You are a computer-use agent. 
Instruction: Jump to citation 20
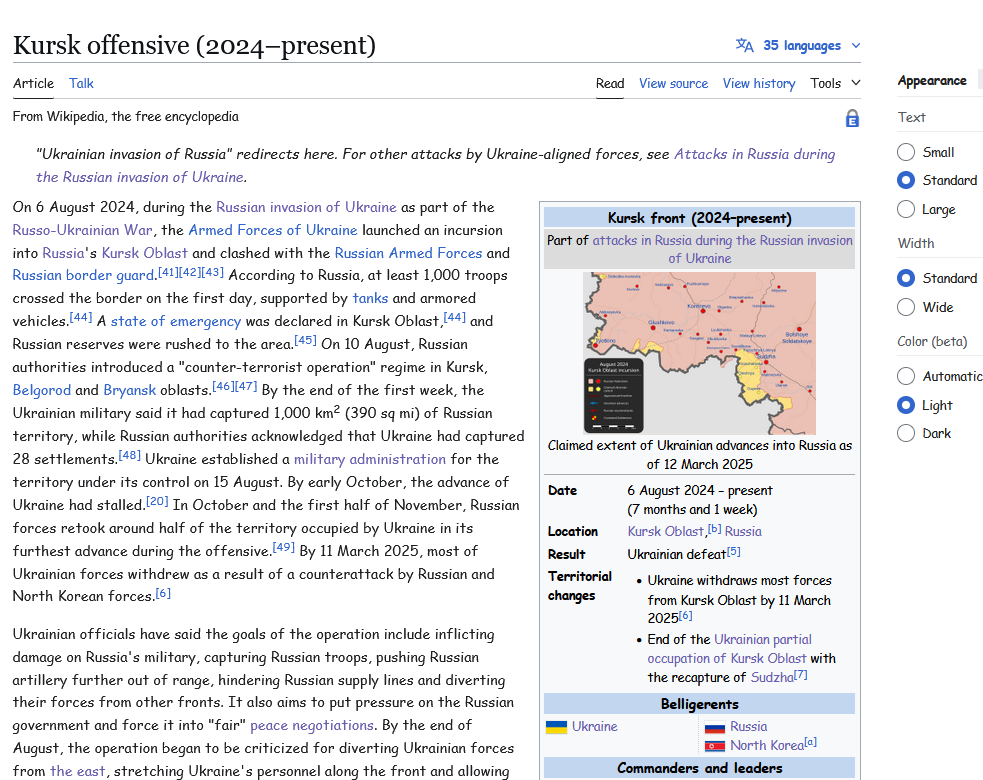157,501
